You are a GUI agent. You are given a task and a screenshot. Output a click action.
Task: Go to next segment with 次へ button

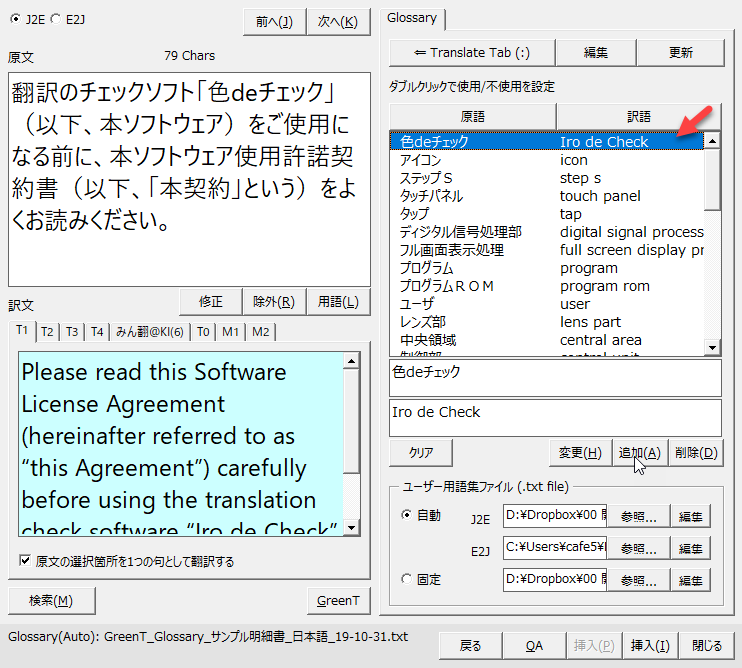click(x=337, y=21)
